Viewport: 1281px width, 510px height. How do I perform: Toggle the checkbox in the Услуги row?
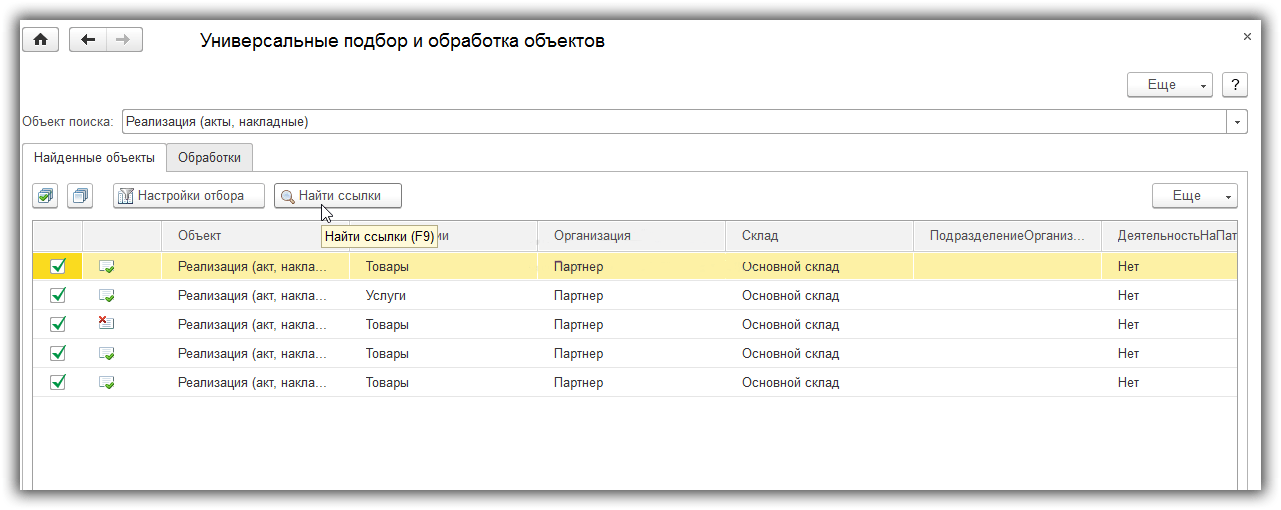58,296
